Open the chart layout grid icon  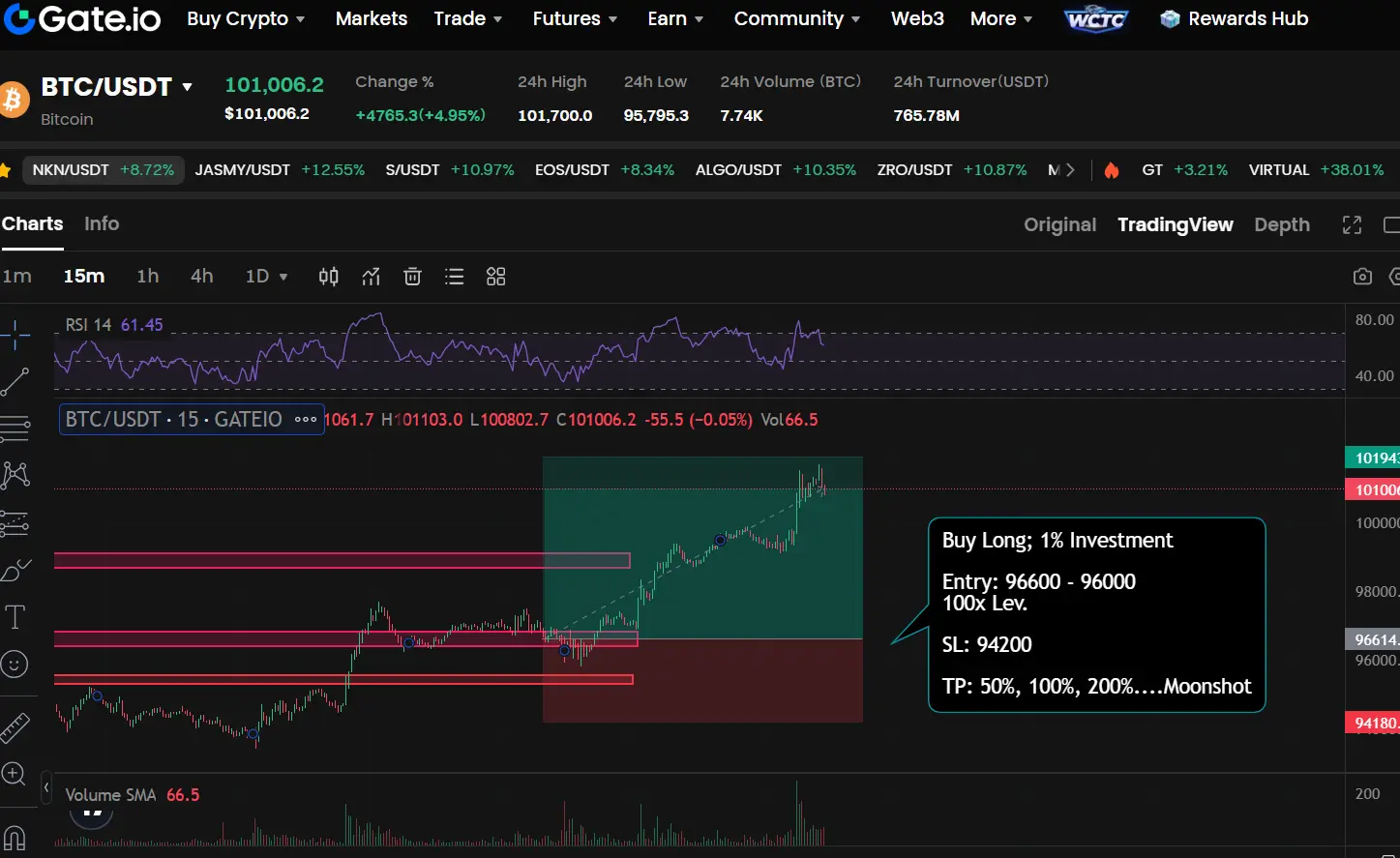(x=495, y=277)
